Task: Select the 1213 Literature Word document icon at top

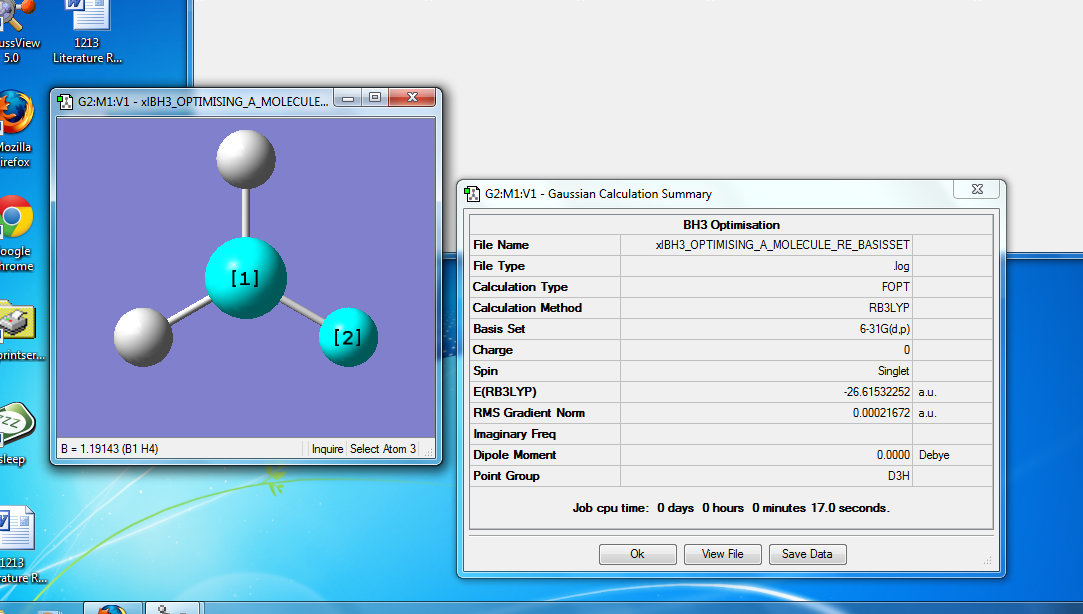Action: (87, 31)
